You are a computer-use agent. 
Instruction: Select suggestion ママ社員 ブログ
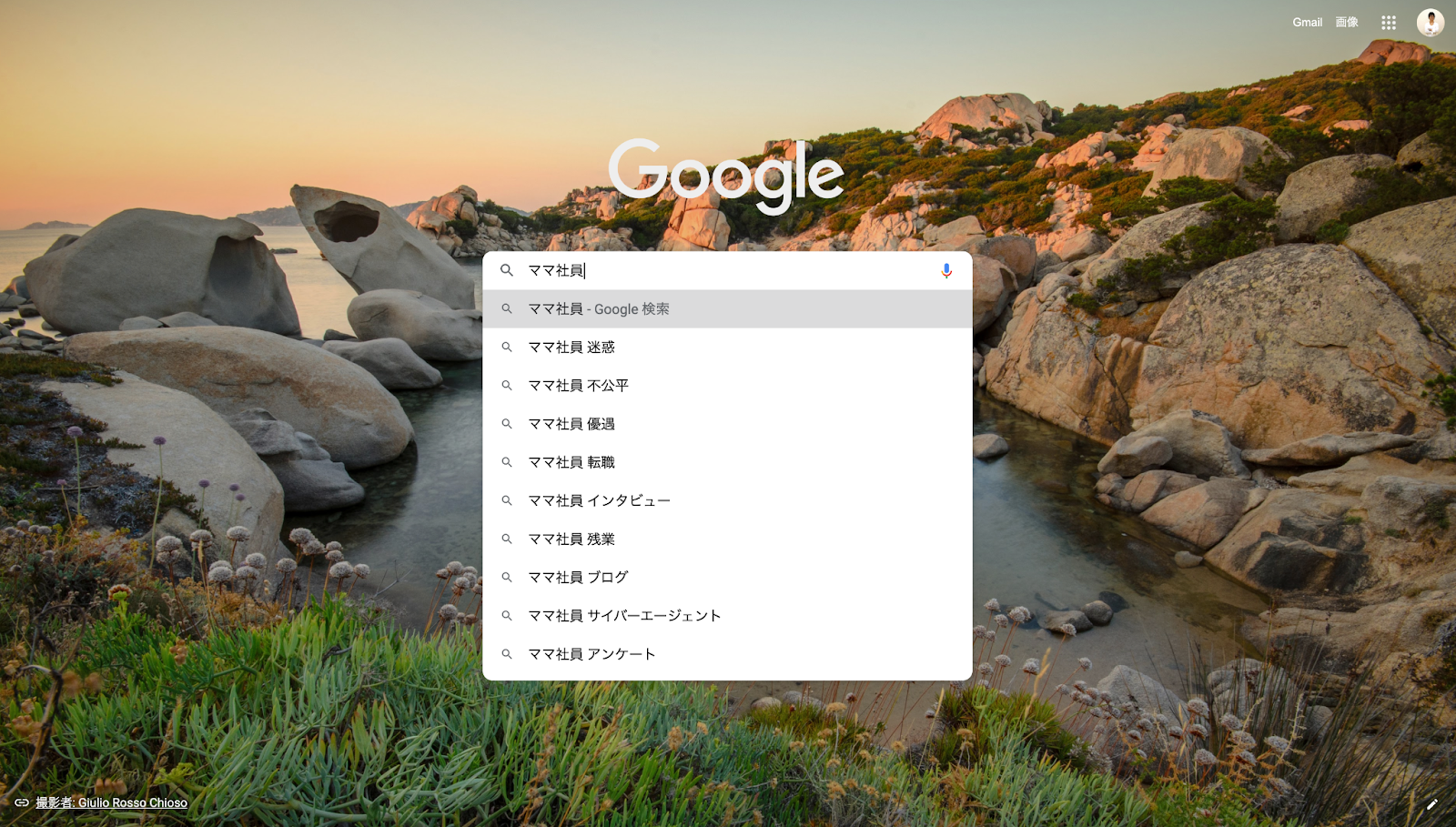(727, 577)
